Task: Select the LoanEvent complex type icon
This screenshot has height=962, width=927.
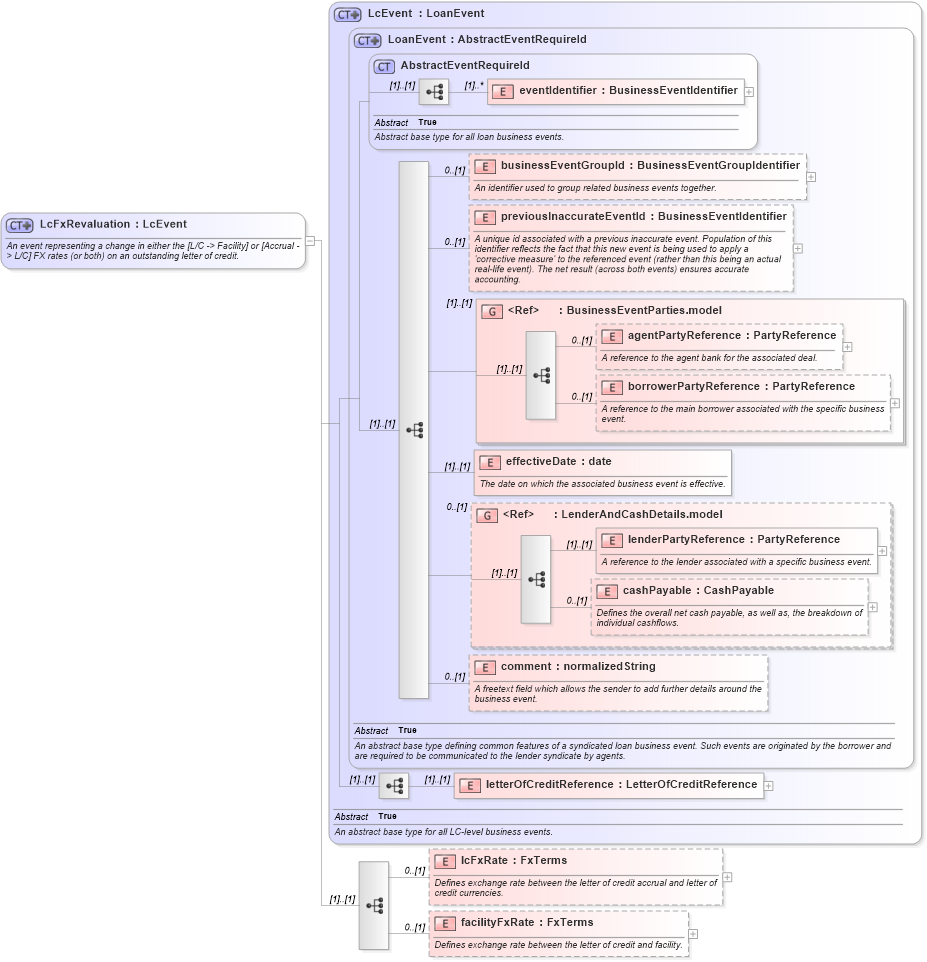Action: coord(365,40)
